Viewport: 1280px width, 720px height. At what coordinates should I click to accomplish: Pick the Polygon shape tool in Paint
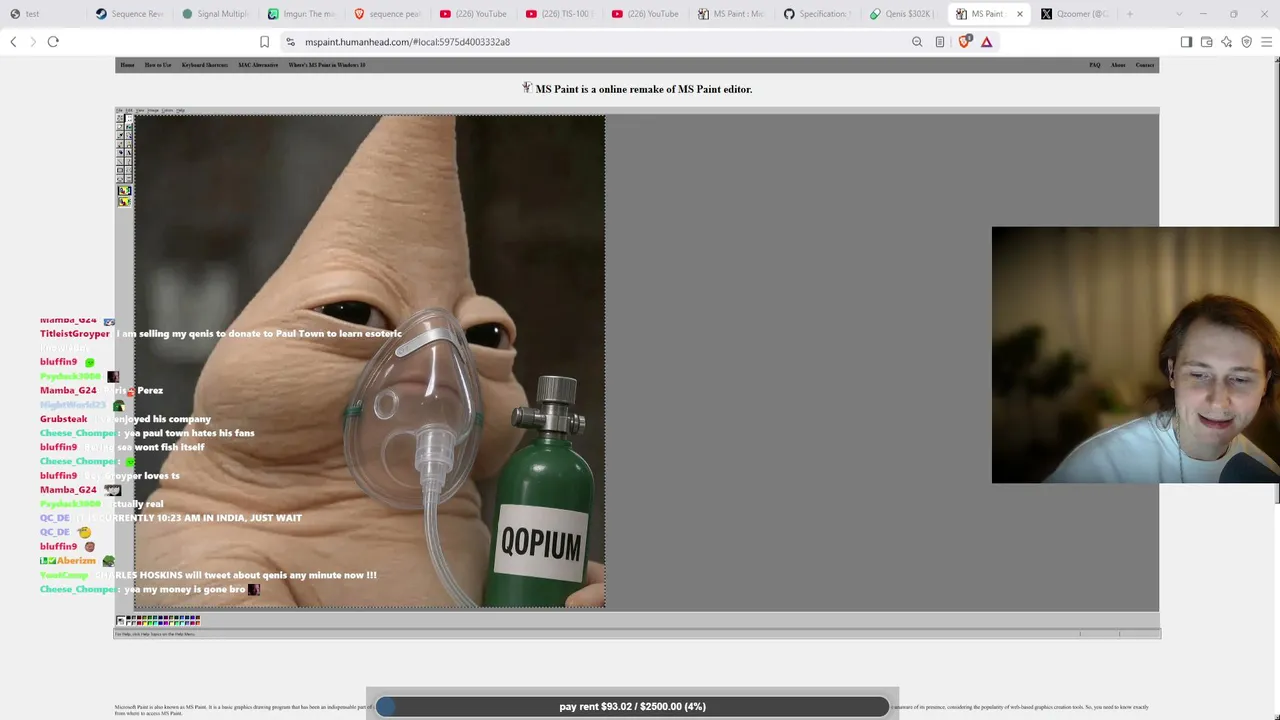click(129, 170)
